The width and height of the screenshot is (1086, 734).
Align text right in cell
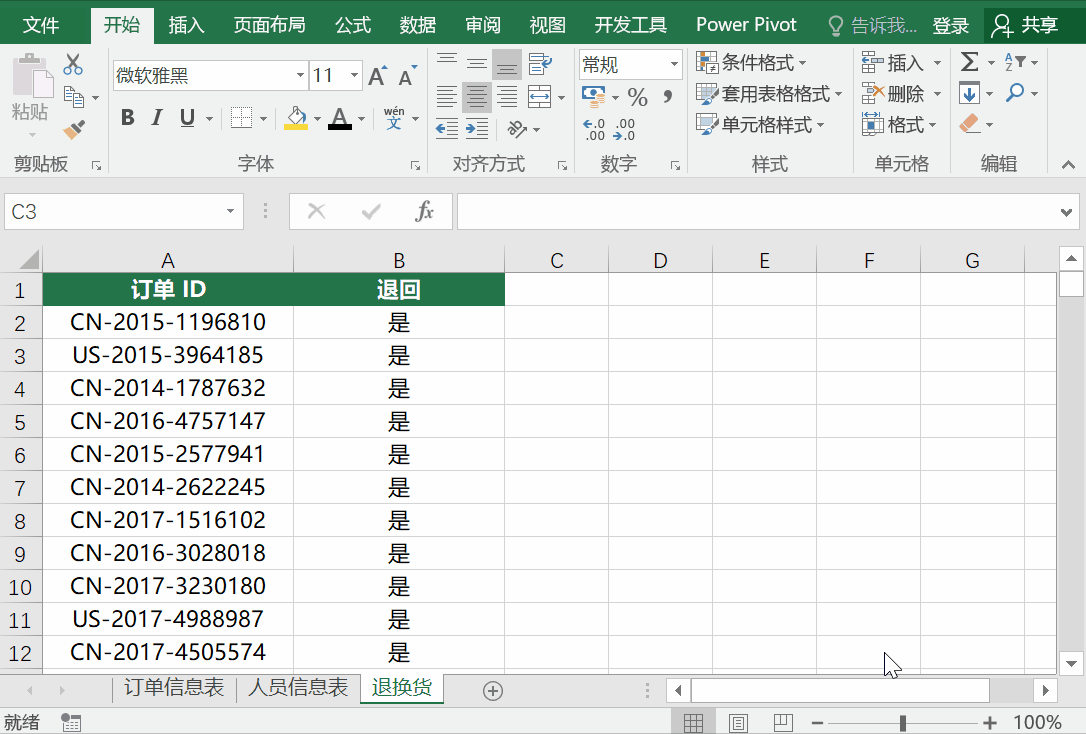click(507, 97)
